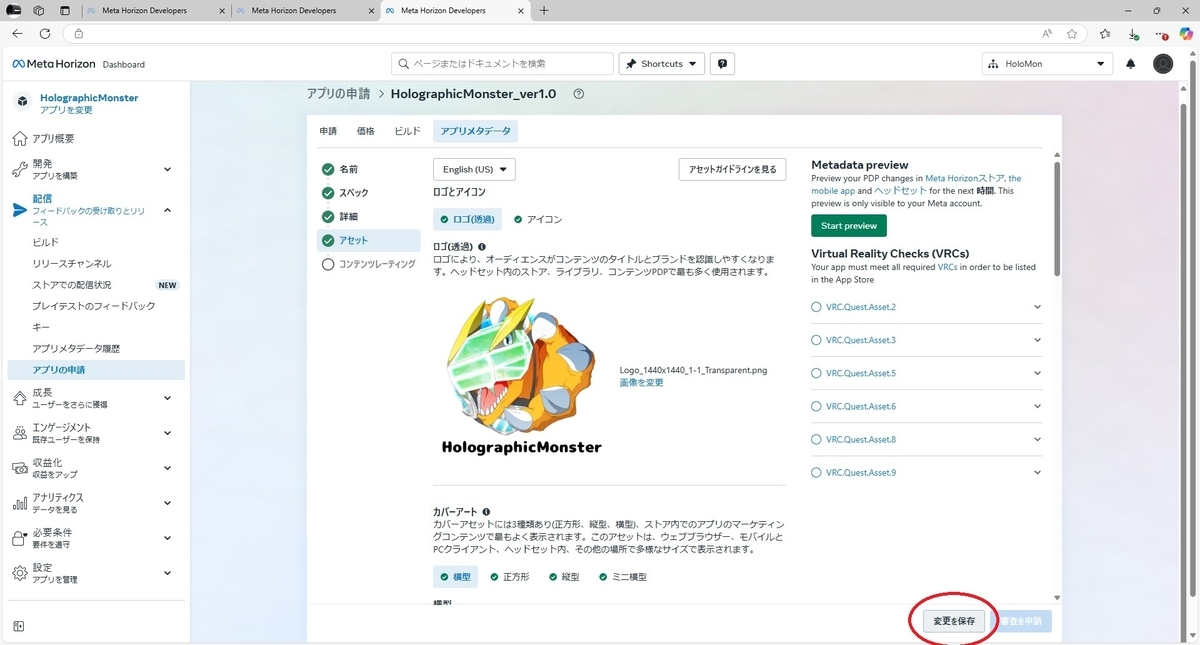Image resolution: width=1200 pixels, height=645 pixels.
Task: Select the ロゴ(透過) asset option
Action: tap(467, 219)
